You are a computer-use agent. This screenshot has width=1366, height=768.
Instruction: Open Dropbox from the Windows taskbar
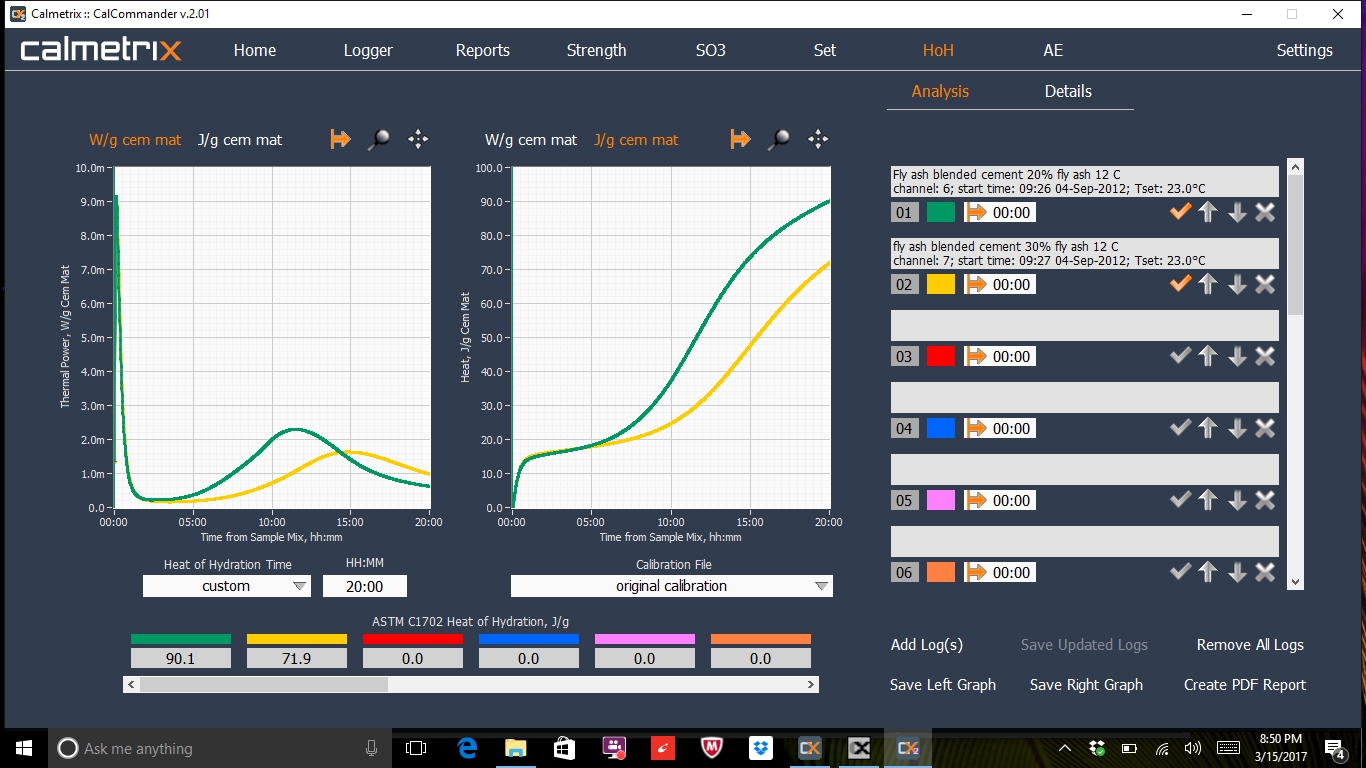(x=761, y=748)
